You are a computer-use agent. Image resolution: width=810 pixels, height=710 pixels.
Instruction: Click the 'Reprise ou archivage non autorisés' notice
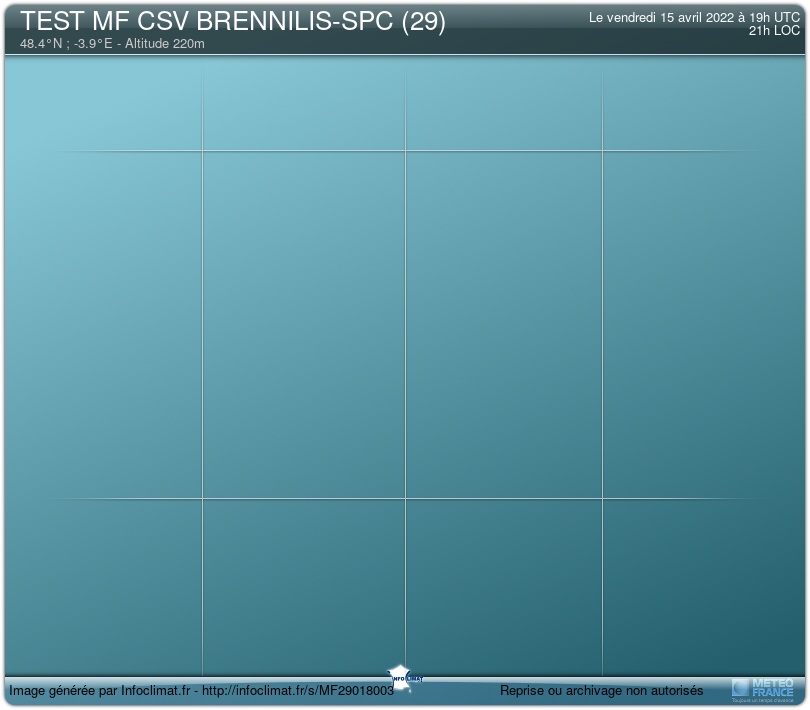(x=601, y=691)
